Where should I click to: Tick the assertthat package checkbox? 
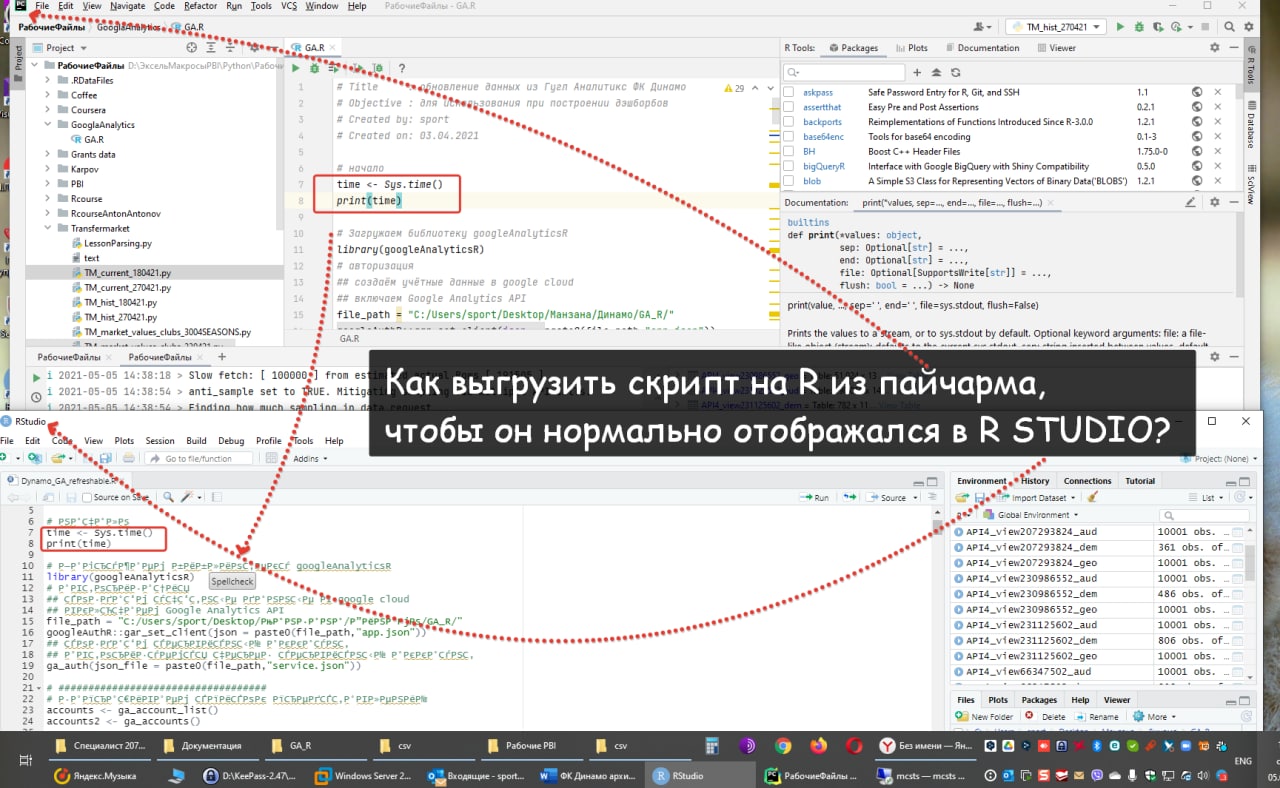[x=789, y=107]
